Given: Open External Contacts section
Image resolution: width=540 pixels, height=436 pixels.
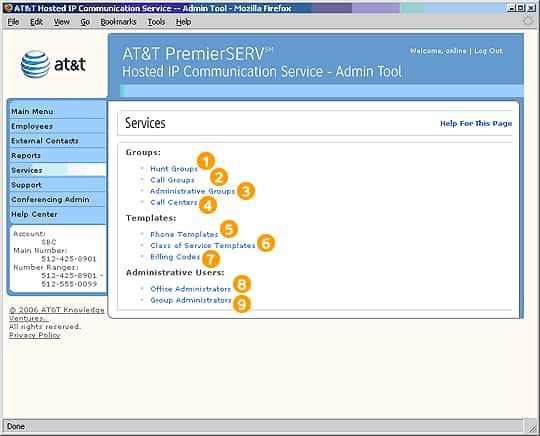Looking at the screenshot, I should pyautogui.click(x=57, y=141).
